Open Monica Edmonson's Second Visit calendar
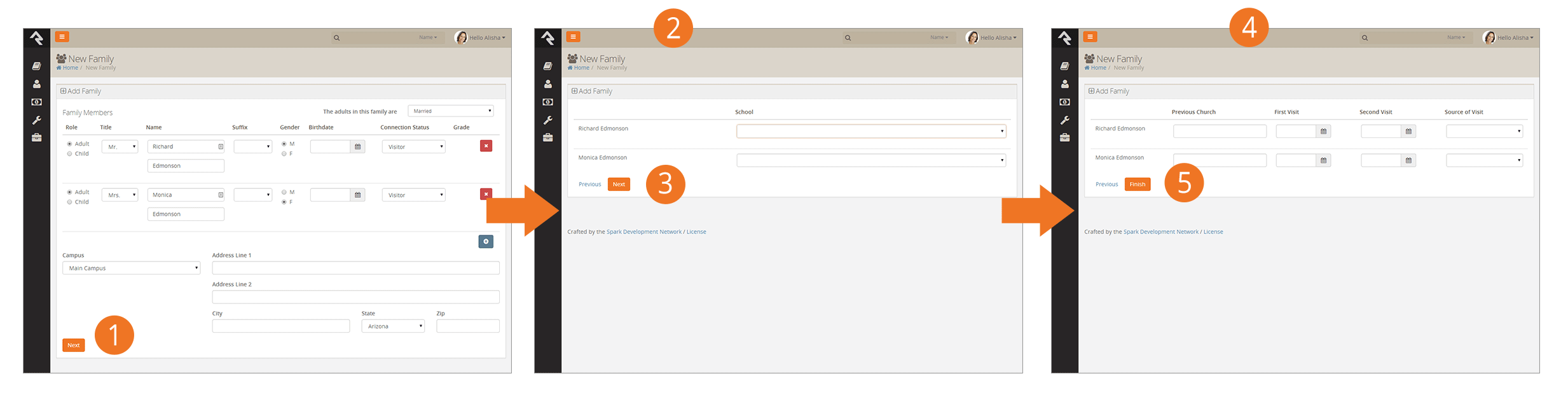 click(1409, 161)
